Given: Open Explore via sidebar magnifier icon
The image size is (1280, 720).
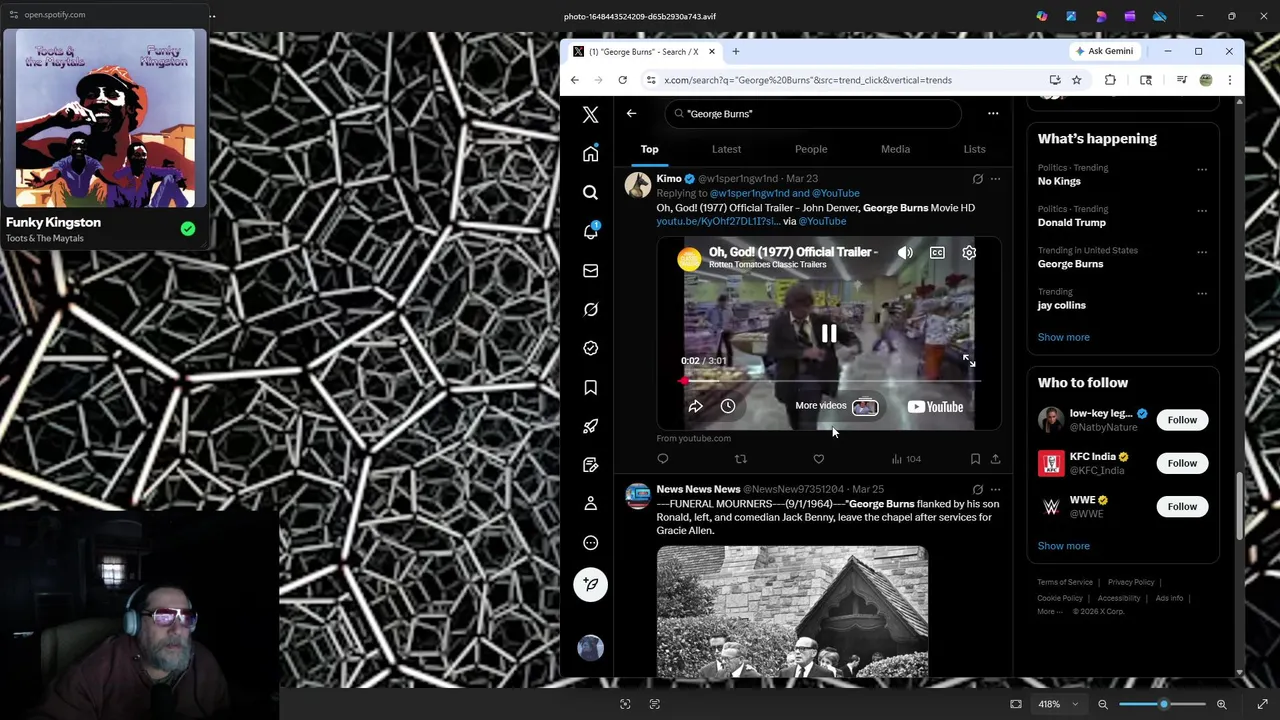Looking at the screenshot, I should click(x=590, y=192).
